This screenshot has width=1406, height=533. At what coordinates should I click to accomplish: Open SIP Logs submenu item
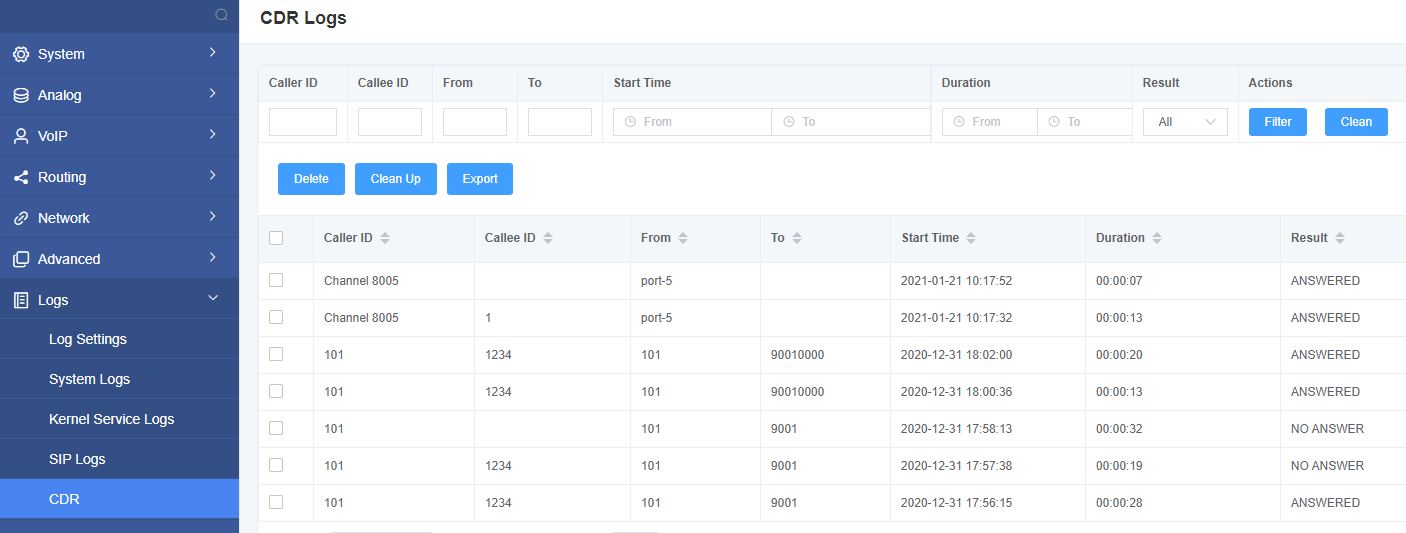[x=119, y=459]
